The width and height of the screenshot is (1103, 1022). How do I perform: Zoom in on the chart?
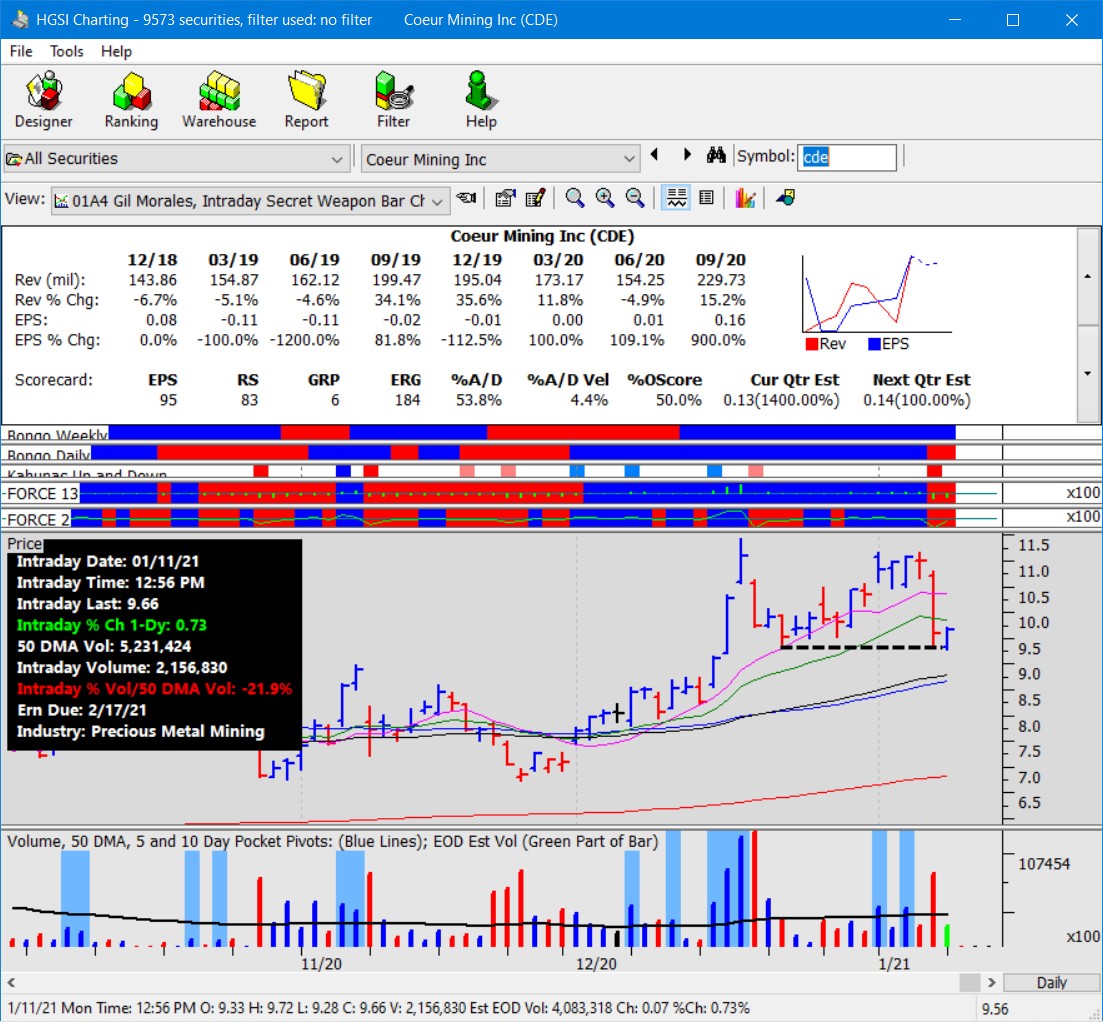(x=605, y=198)
